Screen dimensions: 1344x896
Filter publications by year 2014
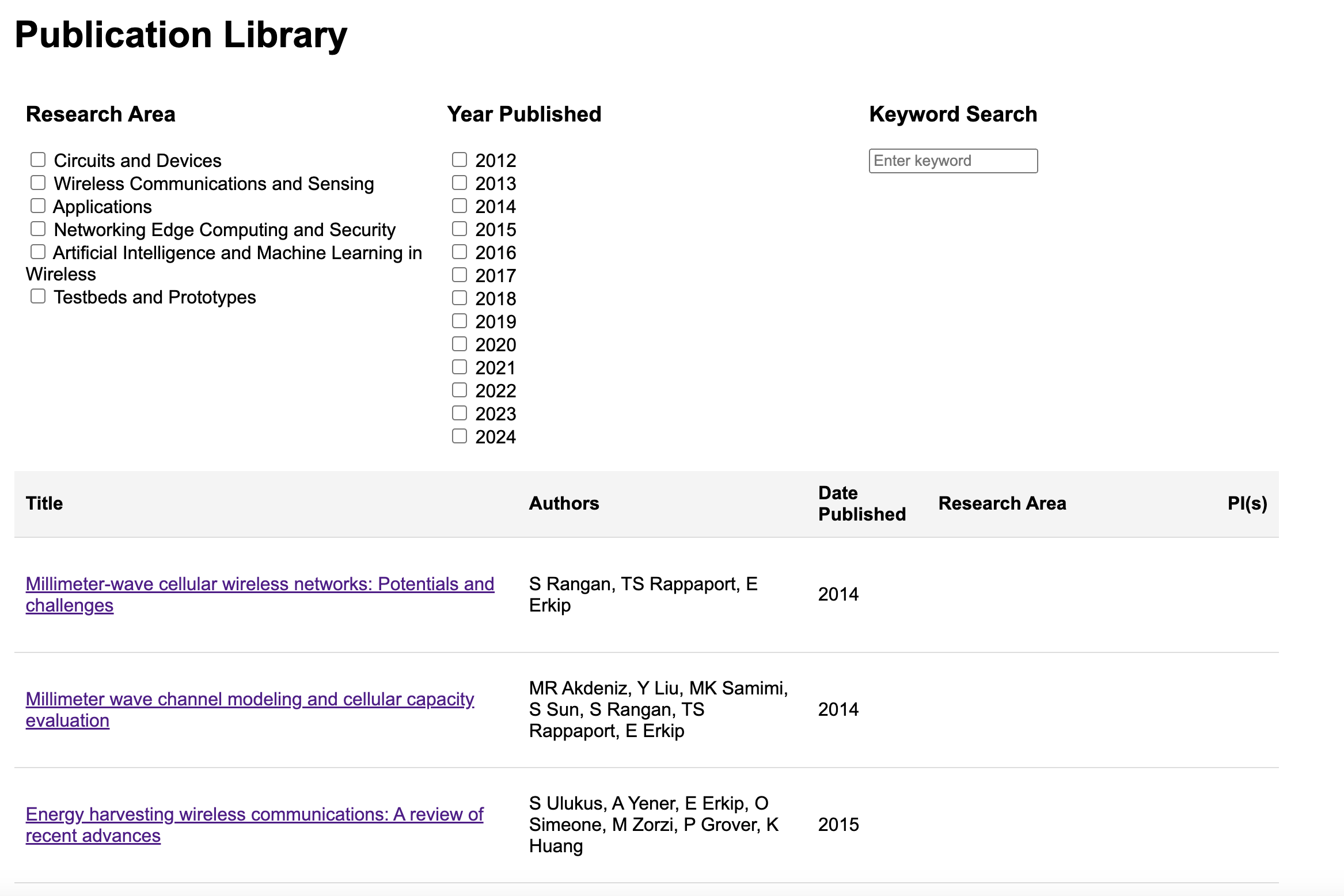click(460, 206)
